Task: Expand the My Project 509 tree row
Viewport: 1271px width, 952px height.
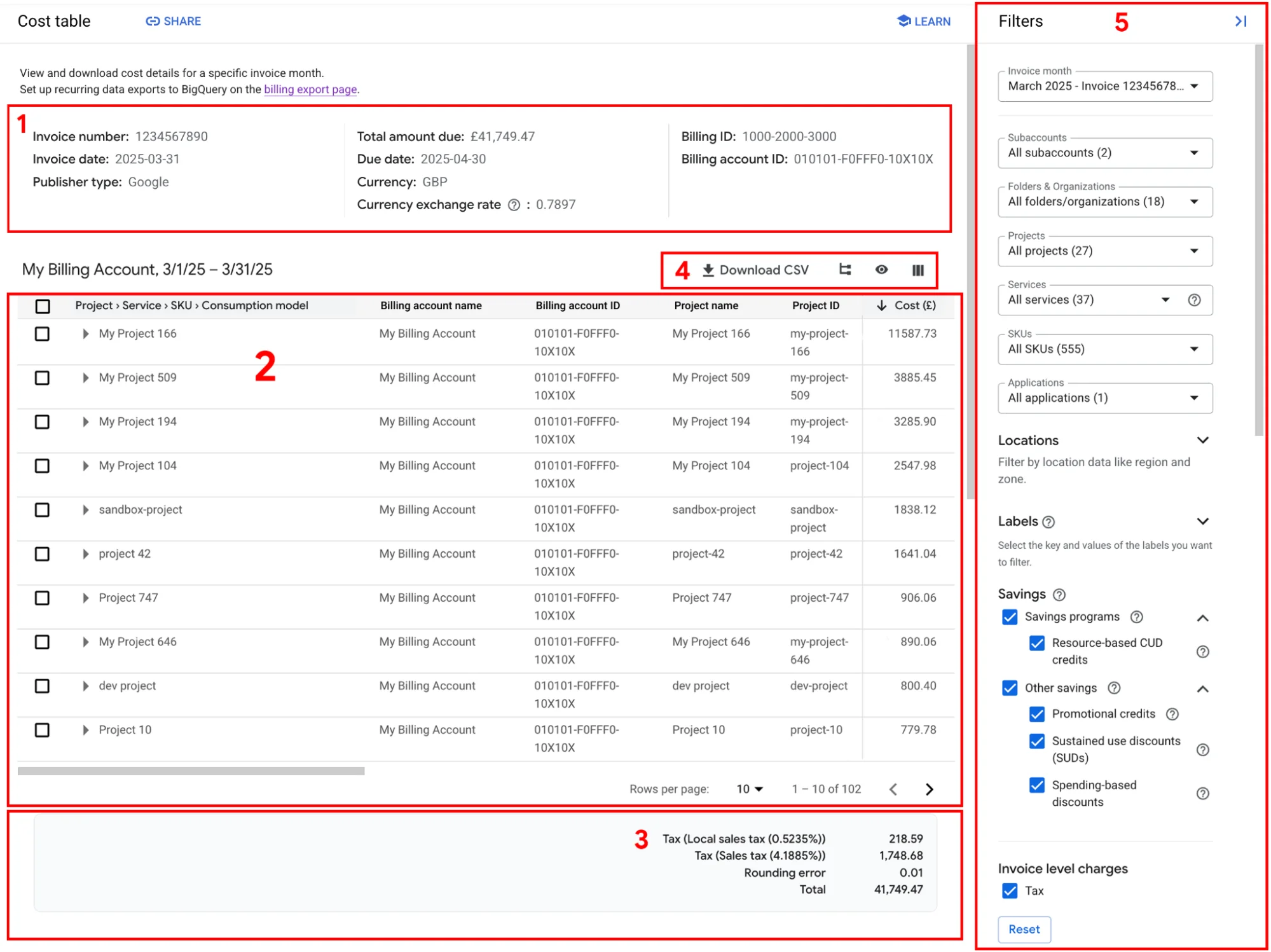Action: (x=85, y=378)
